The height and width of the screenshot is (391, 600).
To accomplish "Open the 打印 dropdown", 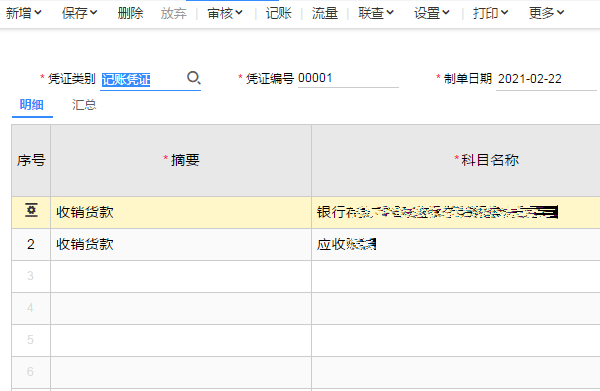I will tap(490, 13).
